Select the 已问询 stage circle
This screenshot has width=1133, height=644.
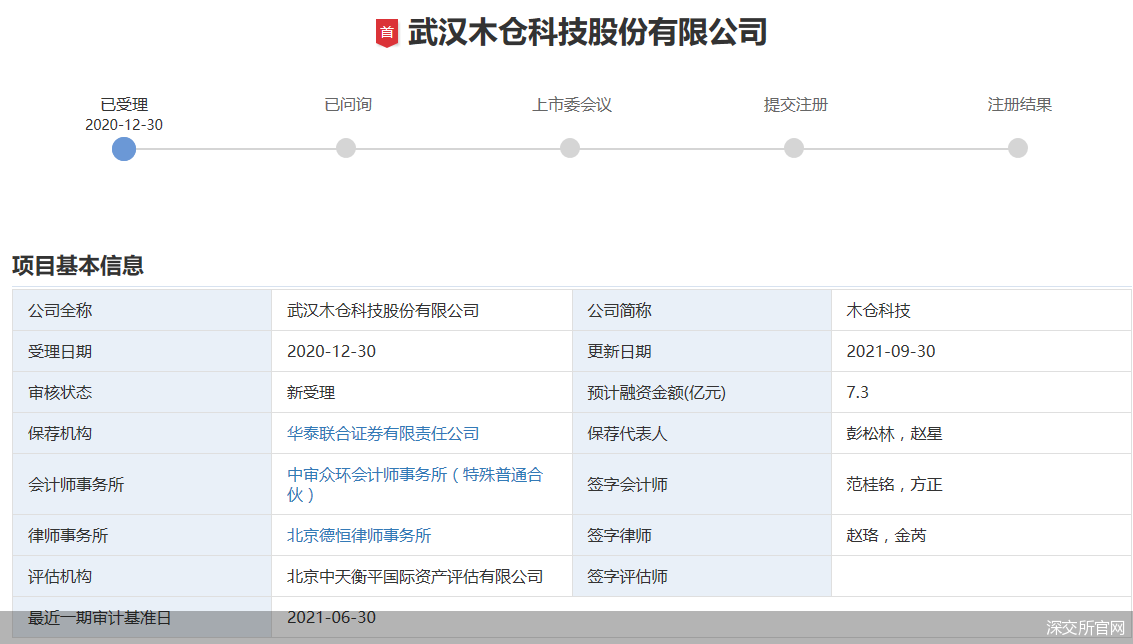click(346, 148)
